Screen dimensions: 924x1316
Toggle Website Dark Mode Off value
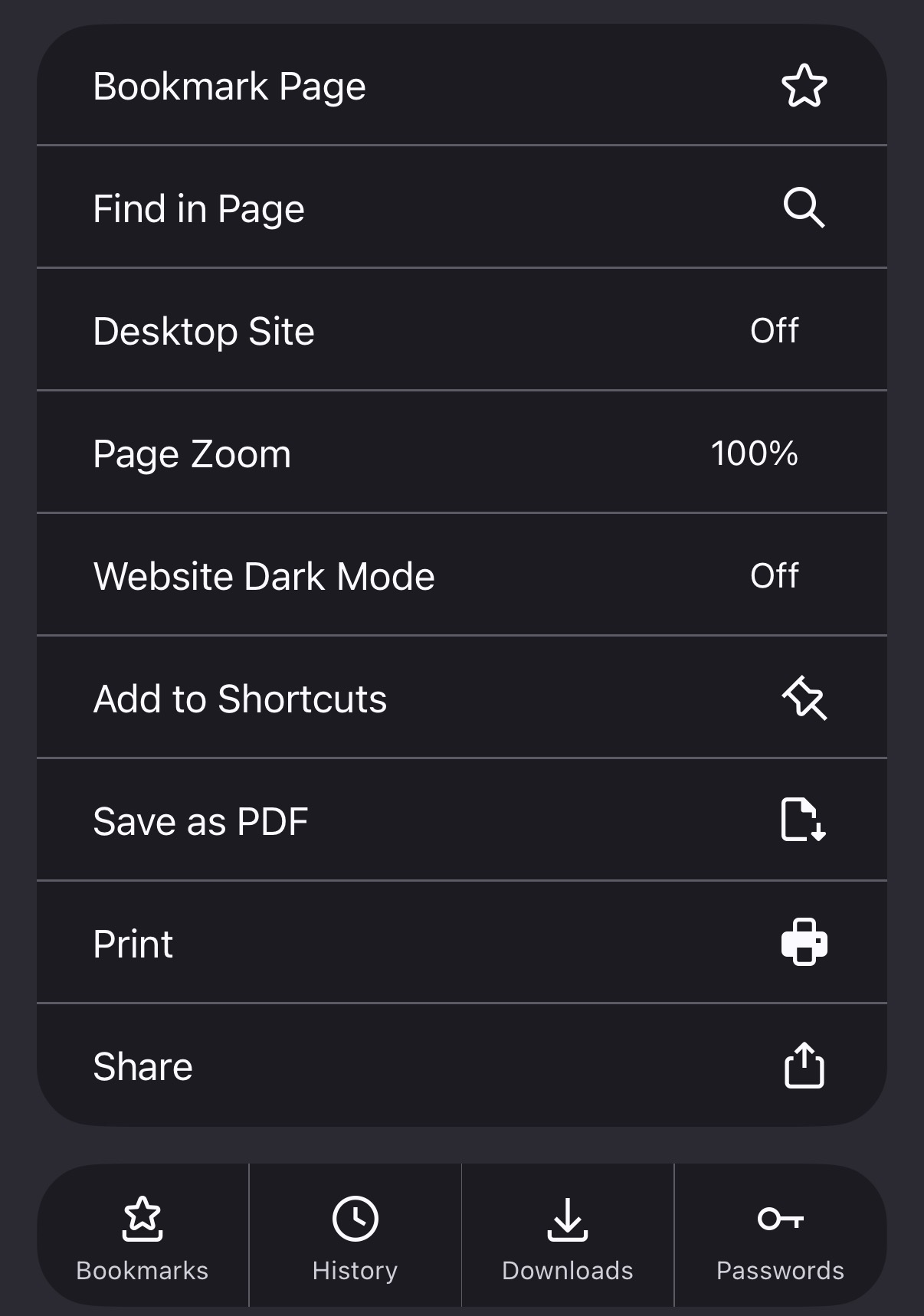tap(774, 576)
